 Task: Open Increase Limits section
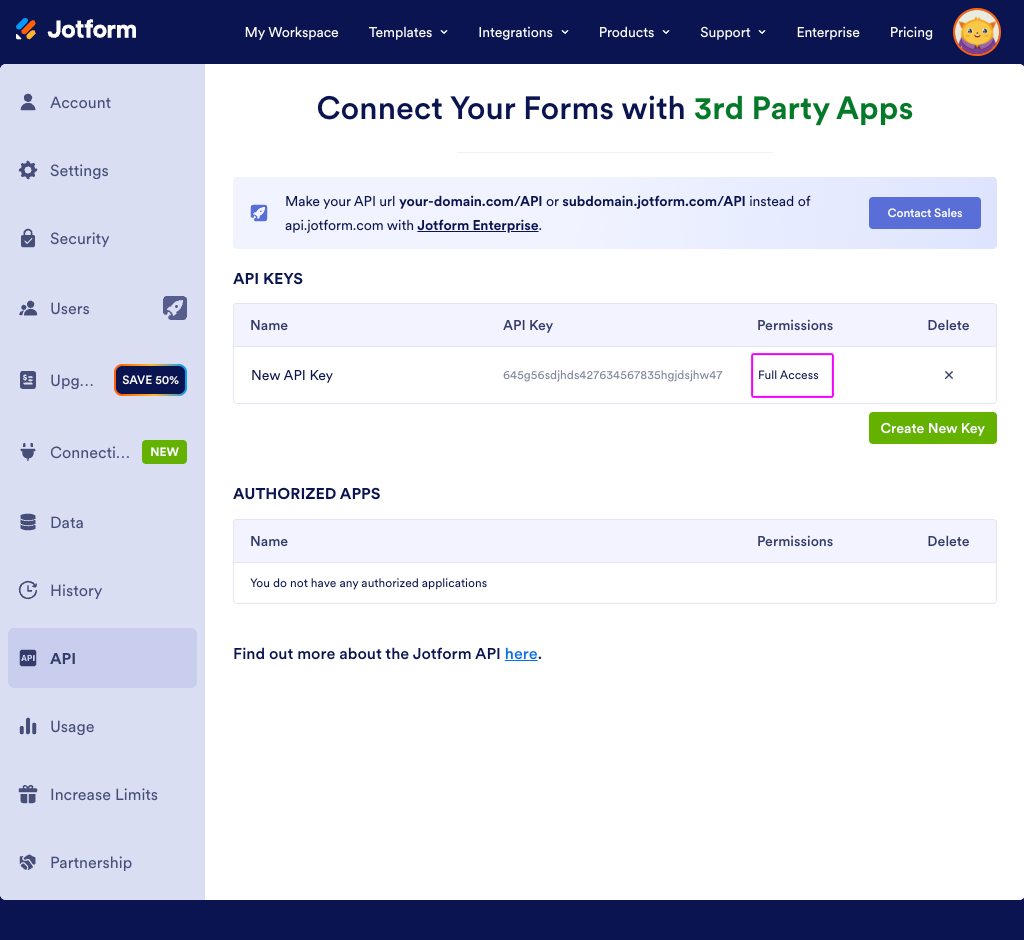[102, 794]
